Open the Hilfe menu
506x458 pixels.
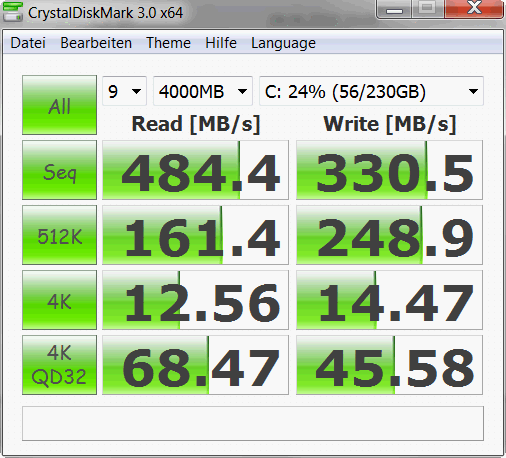(x=221, y=43)
